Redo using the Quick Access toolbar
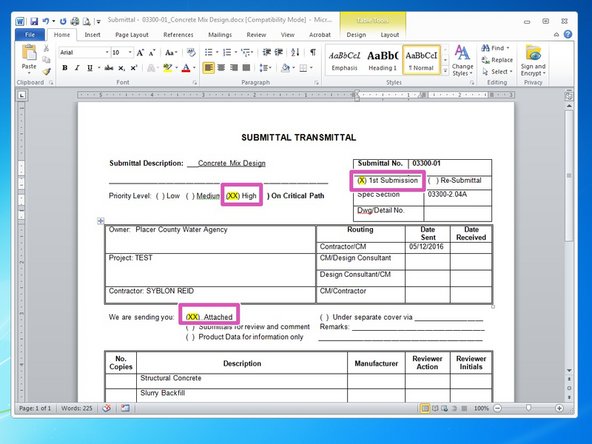 tap(63, 21)
